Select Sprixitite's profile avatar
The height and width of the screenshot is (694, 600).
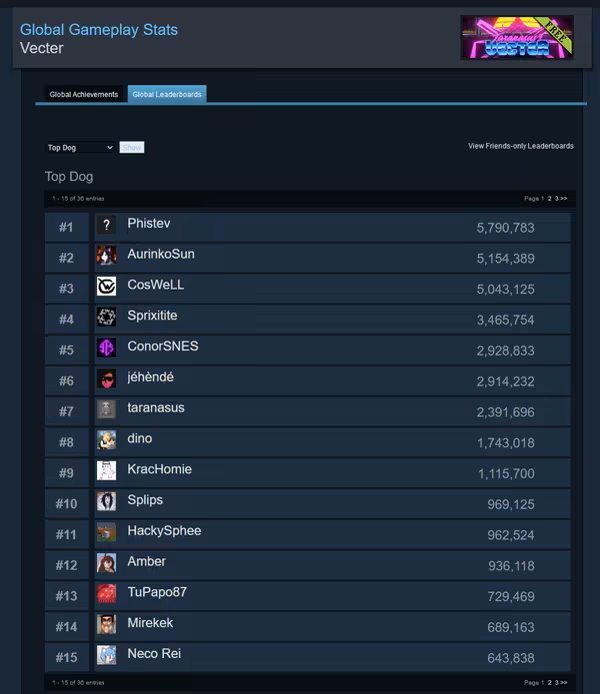(x=106, y=317)
